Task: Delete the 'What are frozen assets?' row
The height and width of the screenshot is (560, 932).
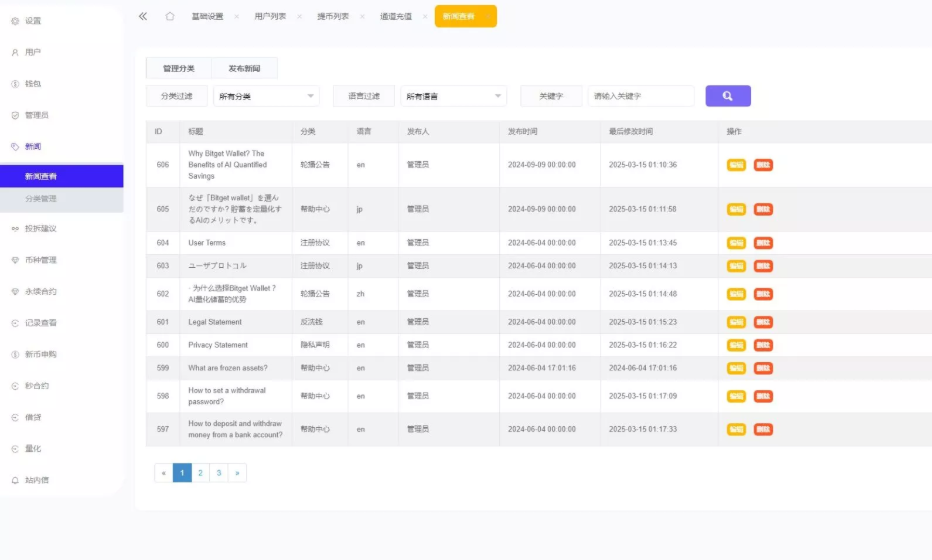Action: click(x=763, y=368)
